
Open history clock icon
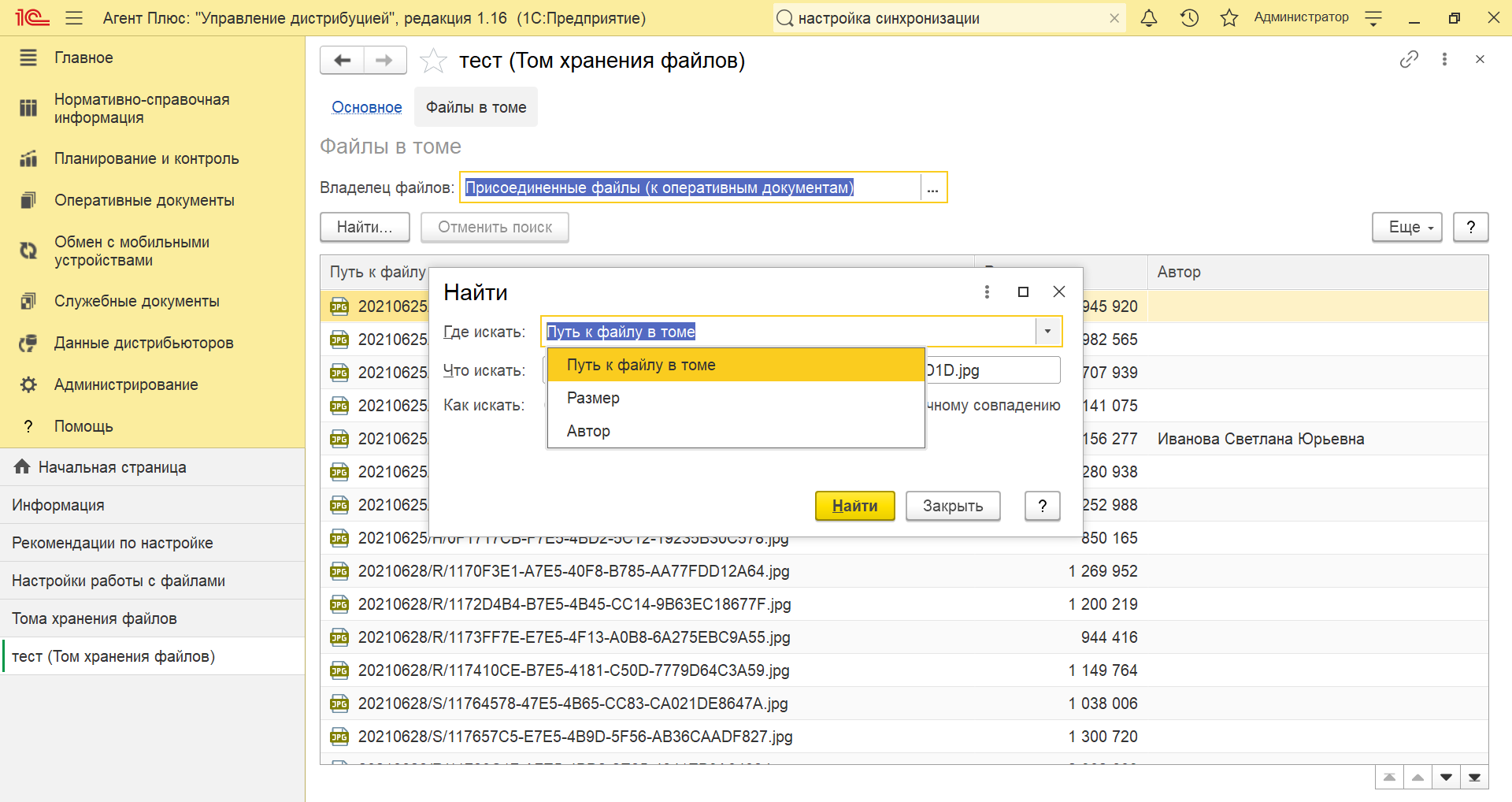(x=1189, y=17)
